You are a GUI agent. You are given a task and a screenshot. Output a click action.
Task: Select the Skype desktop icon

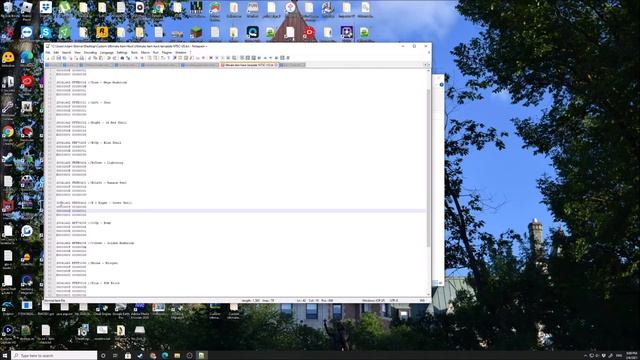tap(46, 33)
